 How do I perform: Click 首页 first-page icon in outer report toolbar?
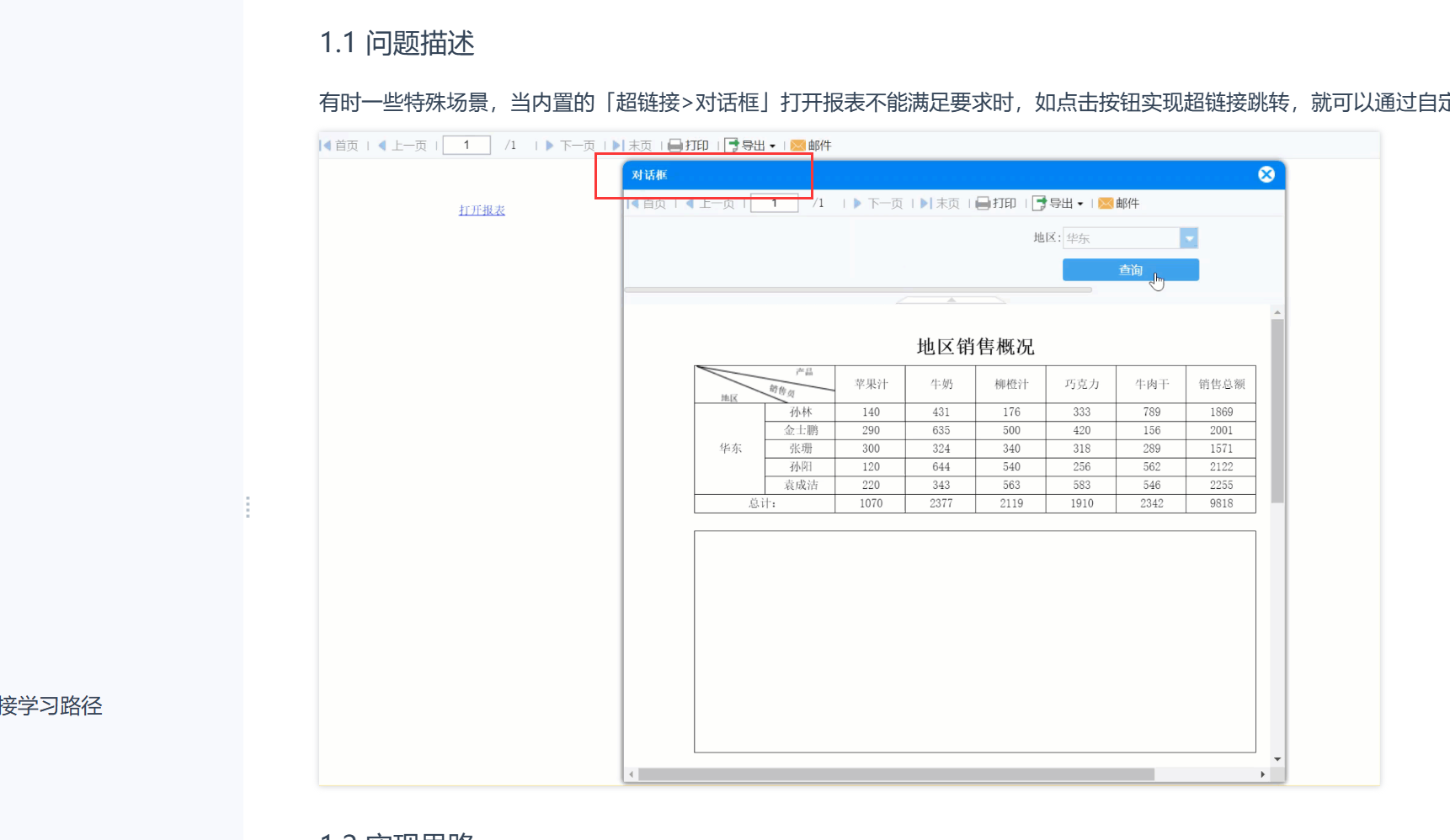pyautogui.click(x=326, y=146)
